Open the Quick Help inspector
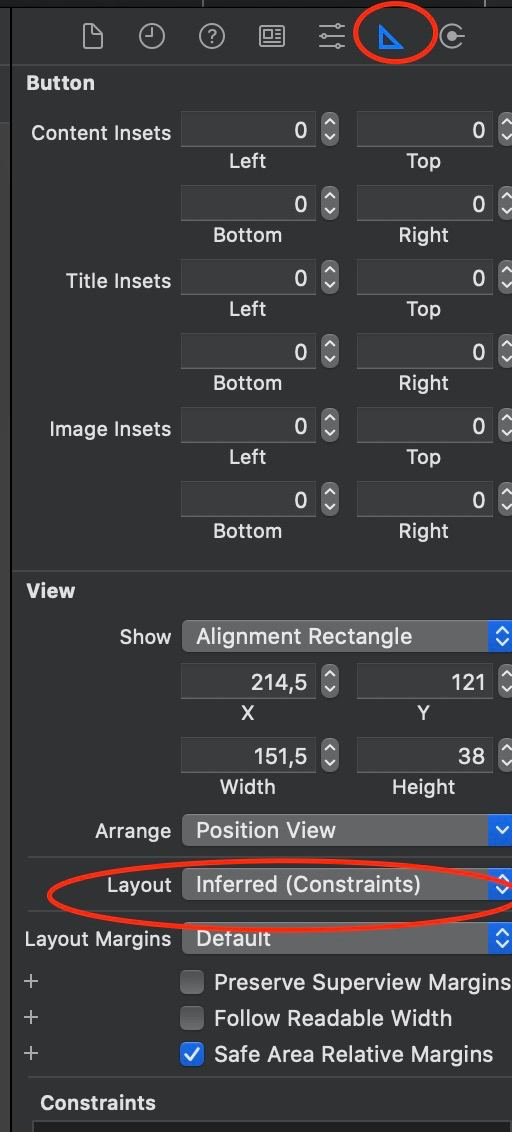Viewport: 512px width, 1132px height. 212,35
